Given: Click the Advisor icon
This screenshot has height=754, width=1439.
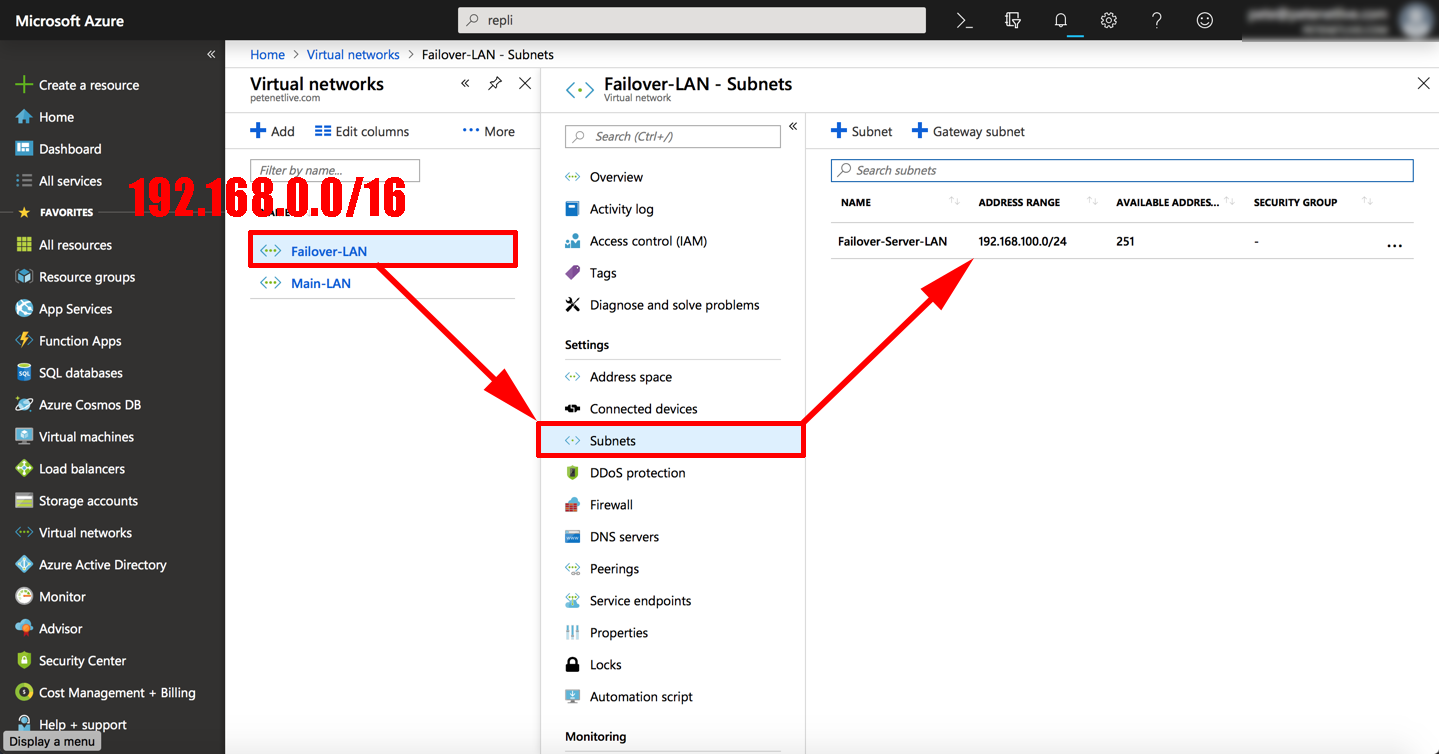Looking at the screenshot, I should (24, 629).
